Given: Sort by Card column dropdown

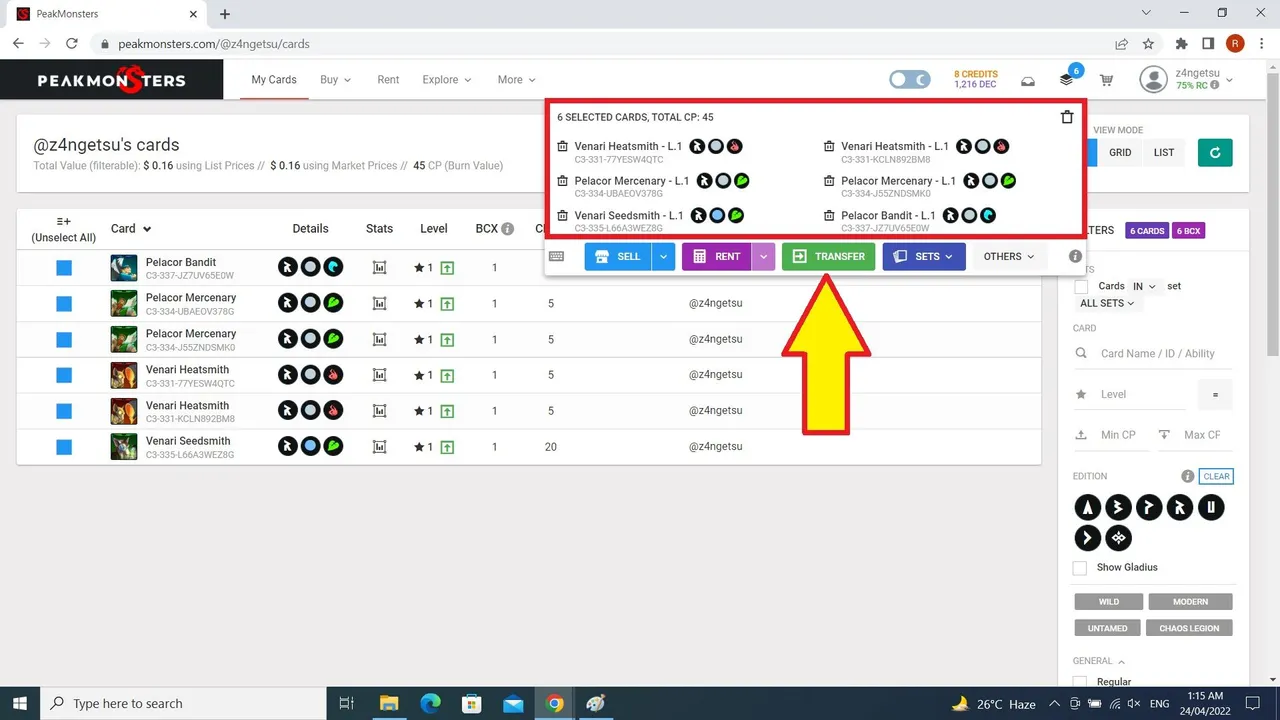Looking at the screenshot, I should (131, 229).
